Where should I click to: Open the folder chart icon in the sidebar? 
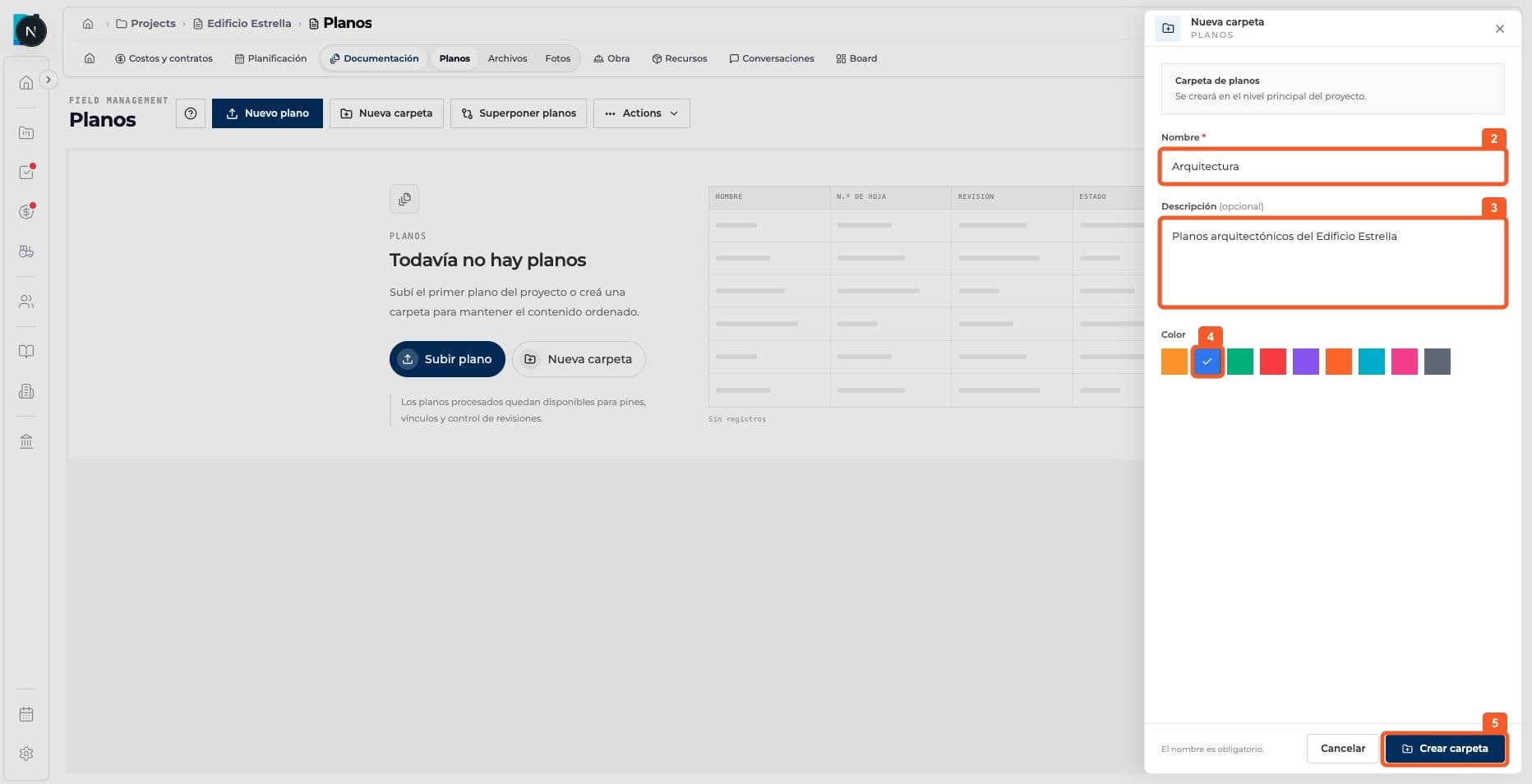tap(26, 132)
